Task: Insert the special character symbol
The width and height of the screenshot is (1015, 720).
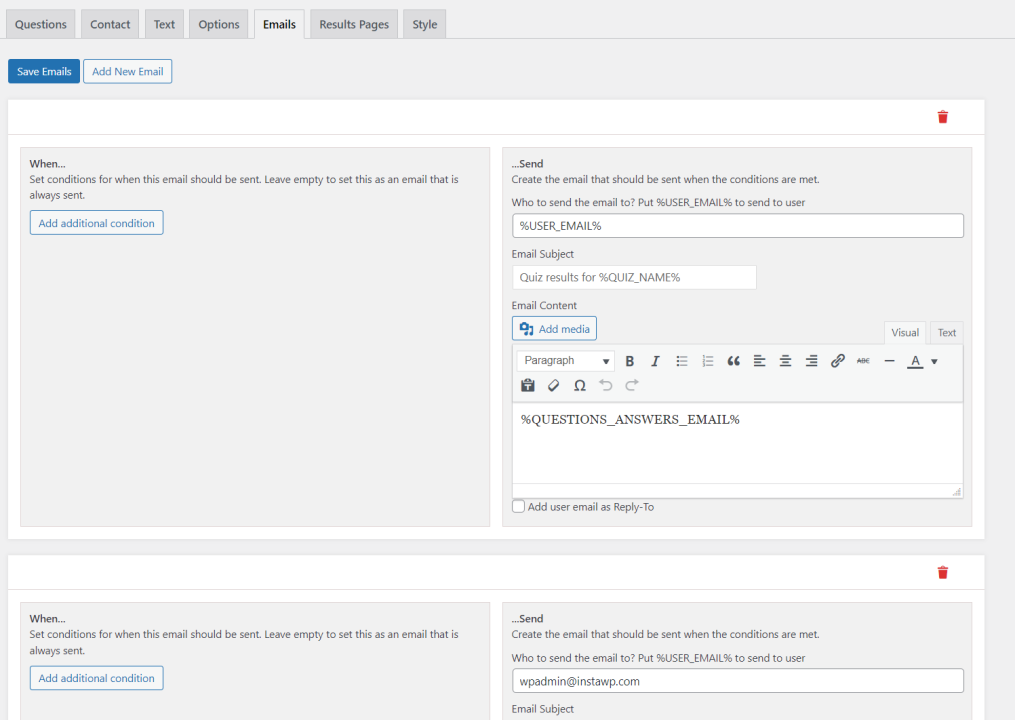Action: pos(578,385)
